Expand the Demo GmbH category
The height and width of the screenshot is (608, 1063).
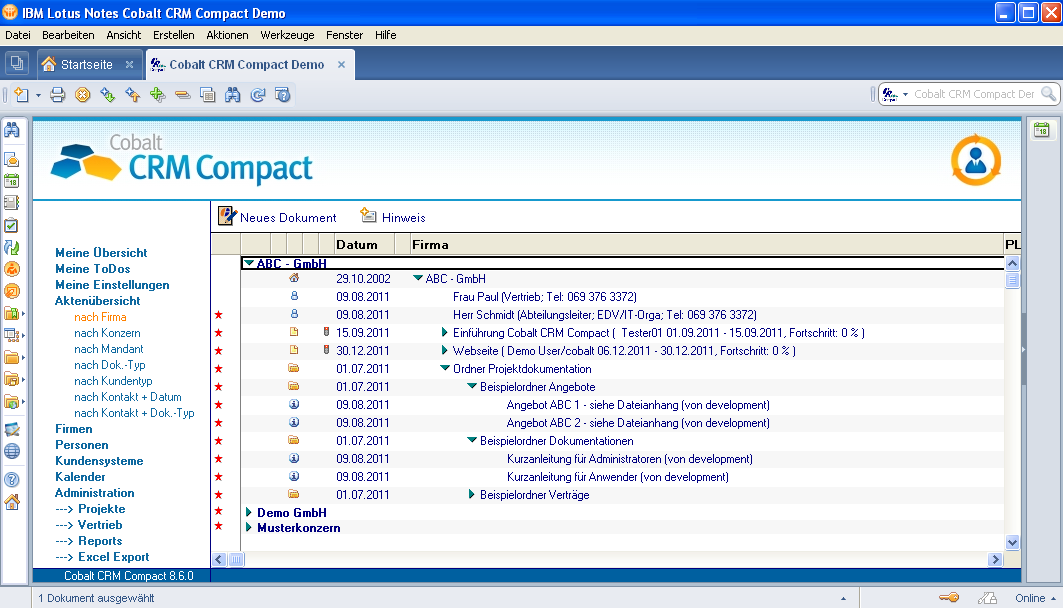click(249, 512)
